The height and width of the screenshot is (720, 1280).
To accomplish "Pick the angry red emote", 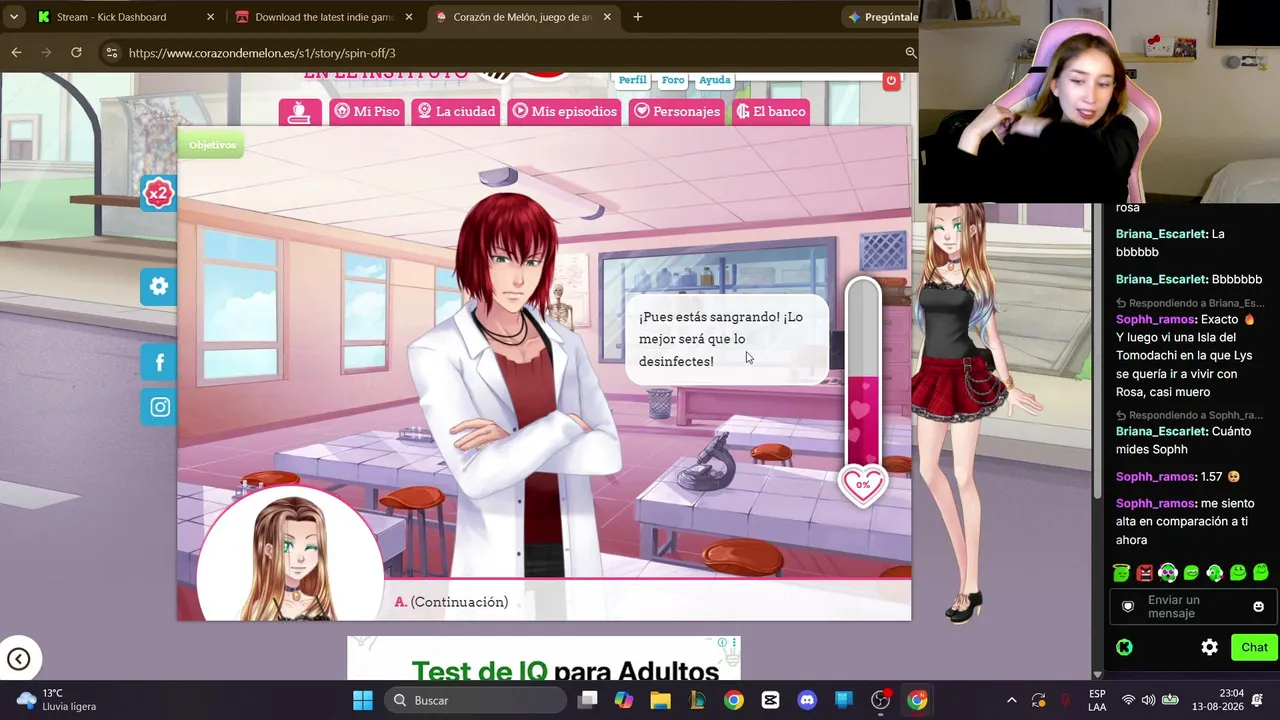I will tap(1144, 573).
